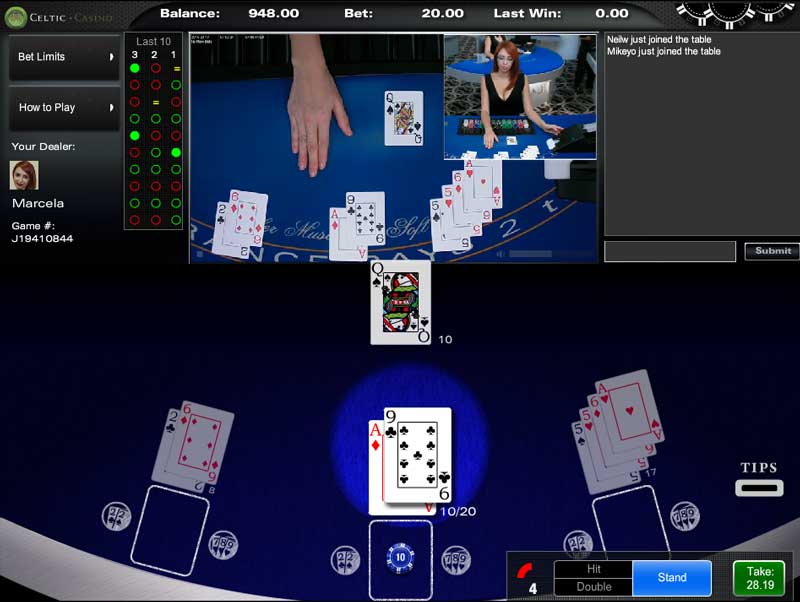Image resolution: width=800 pixels, height=602 pixels.
Task: Click the dealer's Queen of spades card graphic
Action: point(401,303)
